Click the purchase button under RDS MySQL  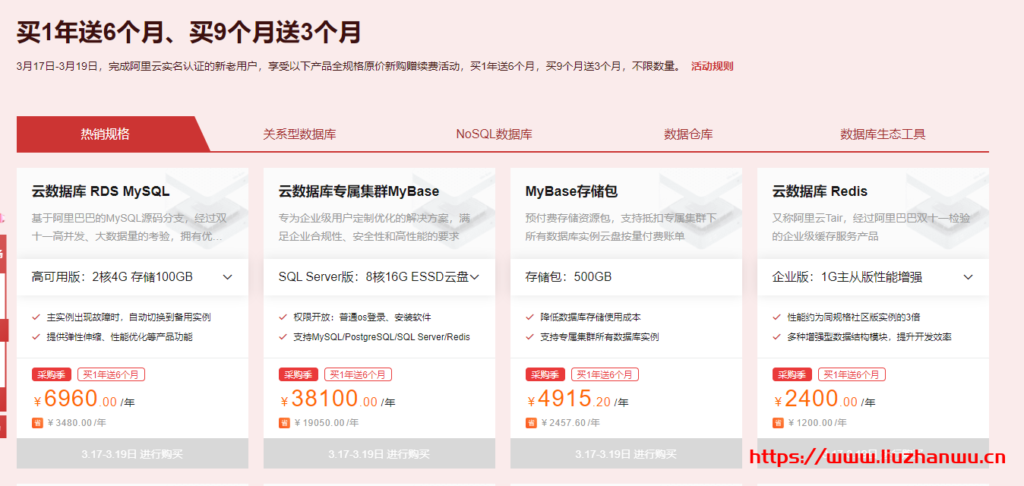(x=132, y=453)
